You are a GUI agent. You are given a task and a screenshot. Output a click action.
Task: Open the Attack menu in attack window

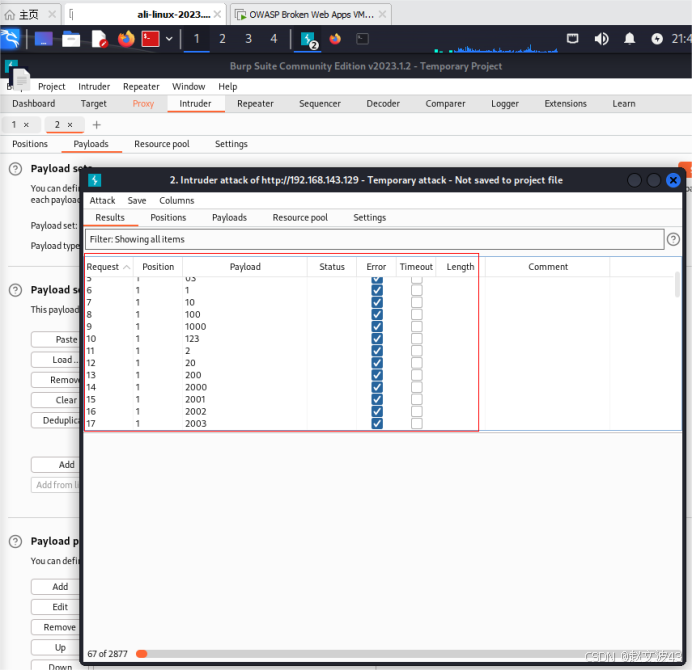pyautogui.click(x=102, y=201)
